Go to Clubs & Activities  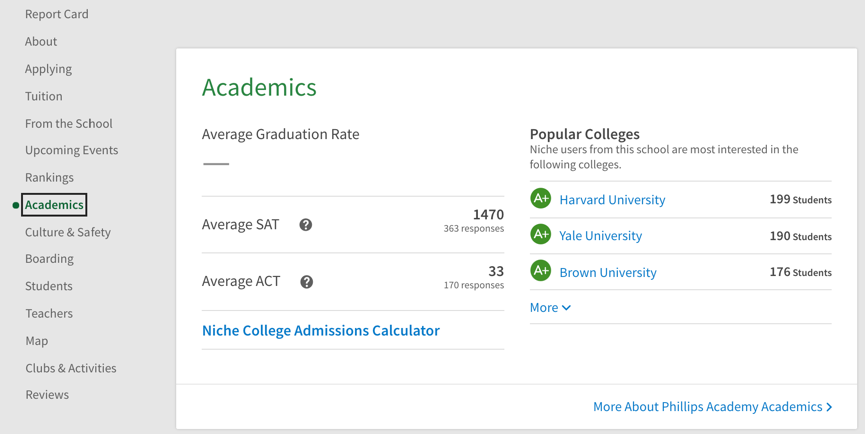coord(71,368)
